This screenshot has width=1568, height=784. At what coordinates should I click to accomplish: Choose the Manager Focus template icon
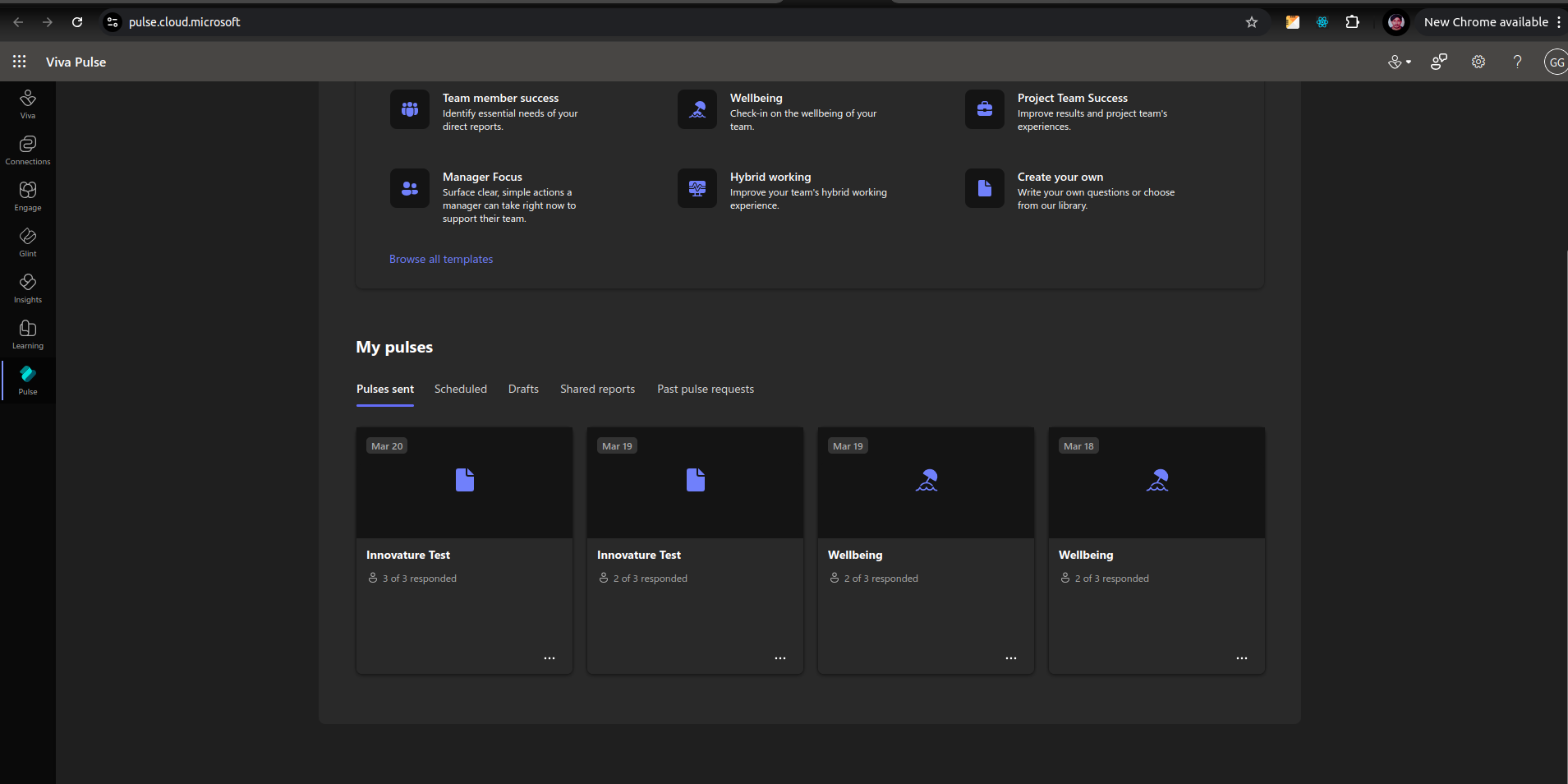point(410,188)
